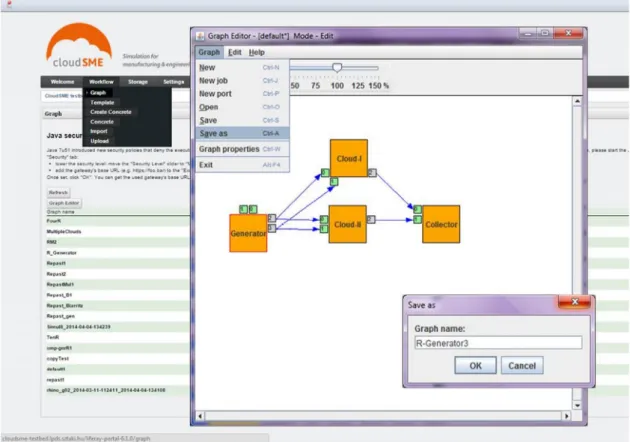The width and height of the screenshot is (630, 442).
Task: Select the Cloud-I job node
Action: click(349, 158)
